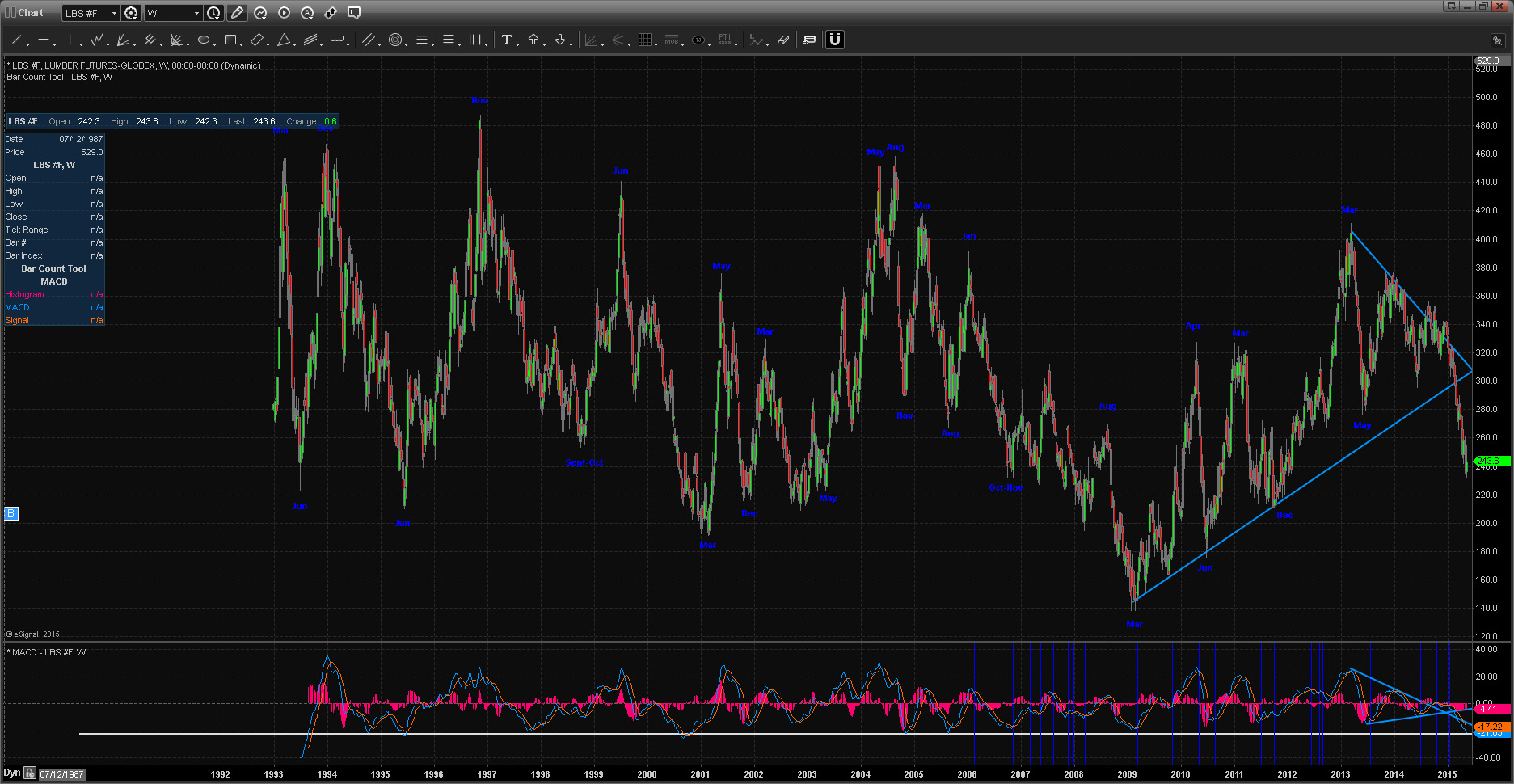The height and width of the screenshot is (784, 1514).
Task: Click the Chart window title
Action: pyautogui.click(x=30, y=13)
